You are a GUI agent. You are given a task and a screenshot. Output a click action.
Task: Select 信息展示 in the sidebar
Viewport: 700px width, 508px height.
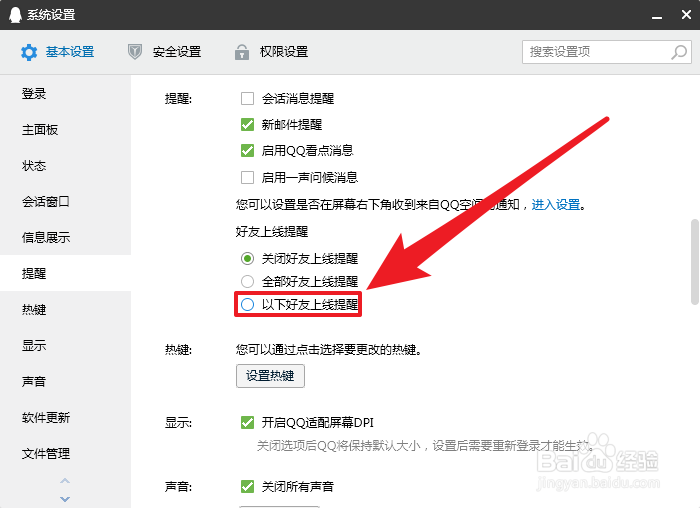[x=65, y=237]
